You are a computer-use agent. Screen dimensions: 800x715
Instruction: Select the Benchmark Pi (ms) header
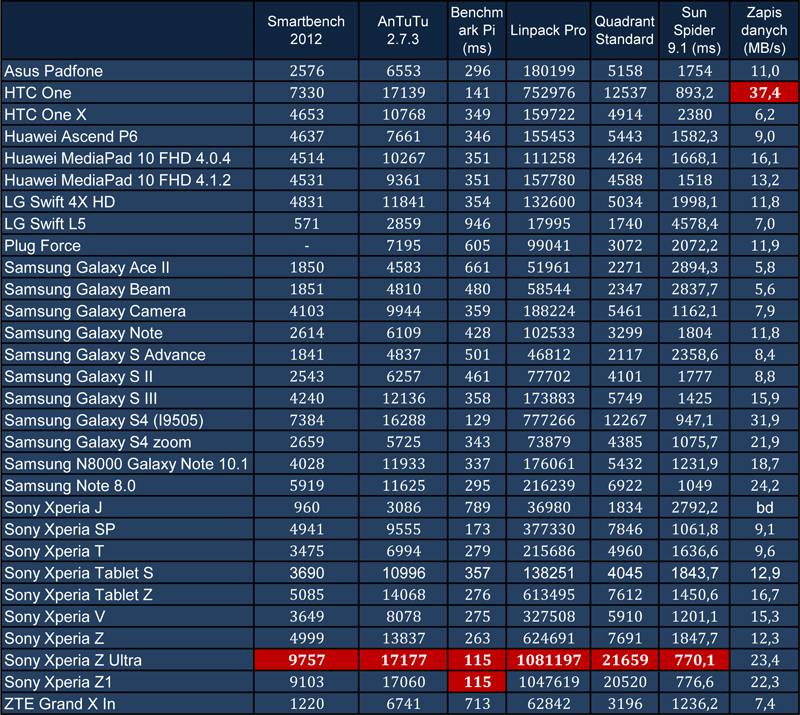click(477, 30)
